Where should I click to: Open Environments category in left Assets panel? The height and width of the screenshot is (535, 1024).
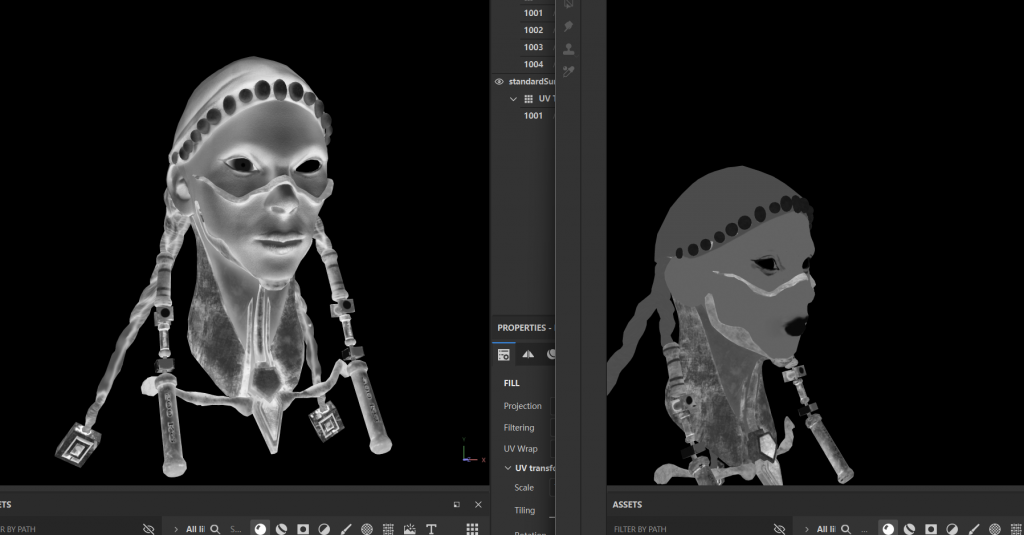pos(410,529)
